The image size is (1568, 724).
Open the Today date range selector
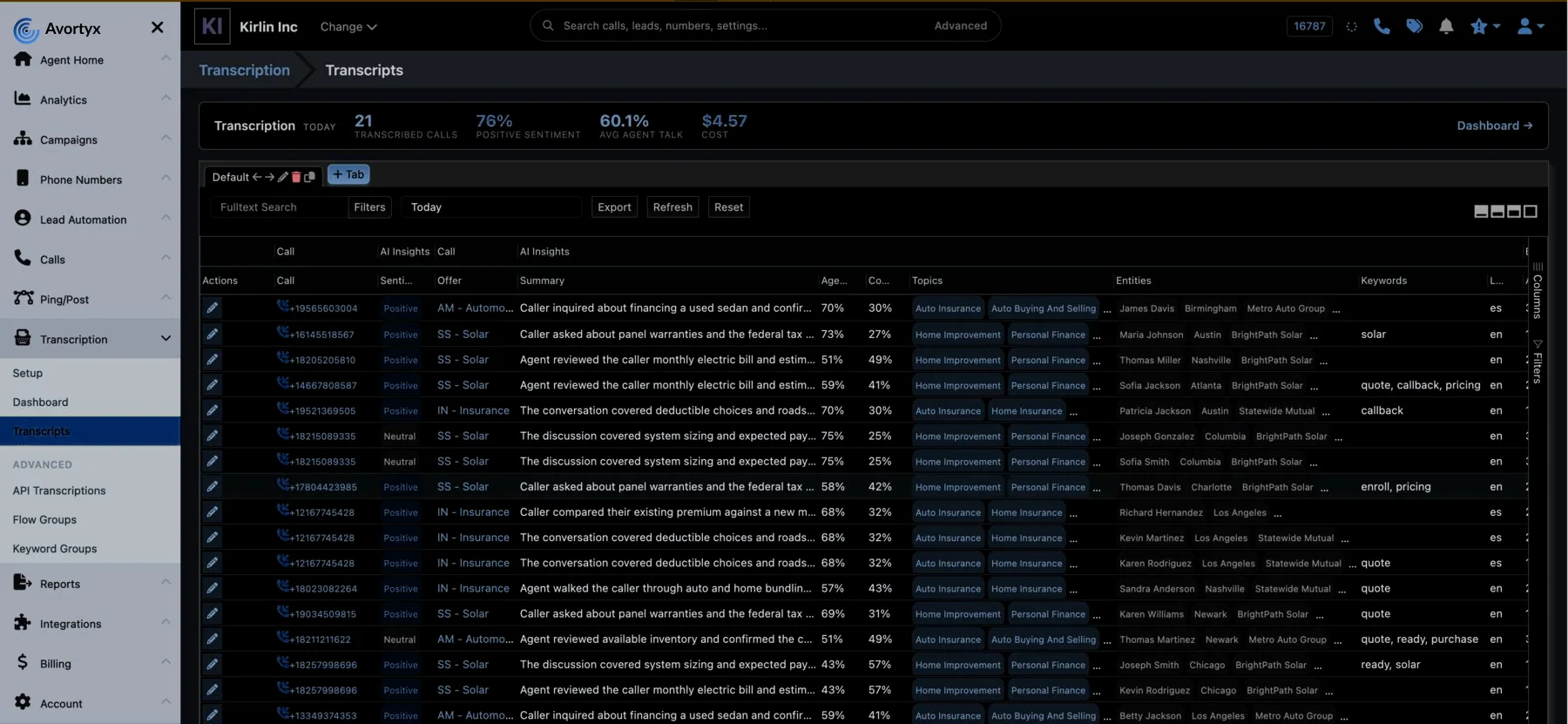point(493,207)
